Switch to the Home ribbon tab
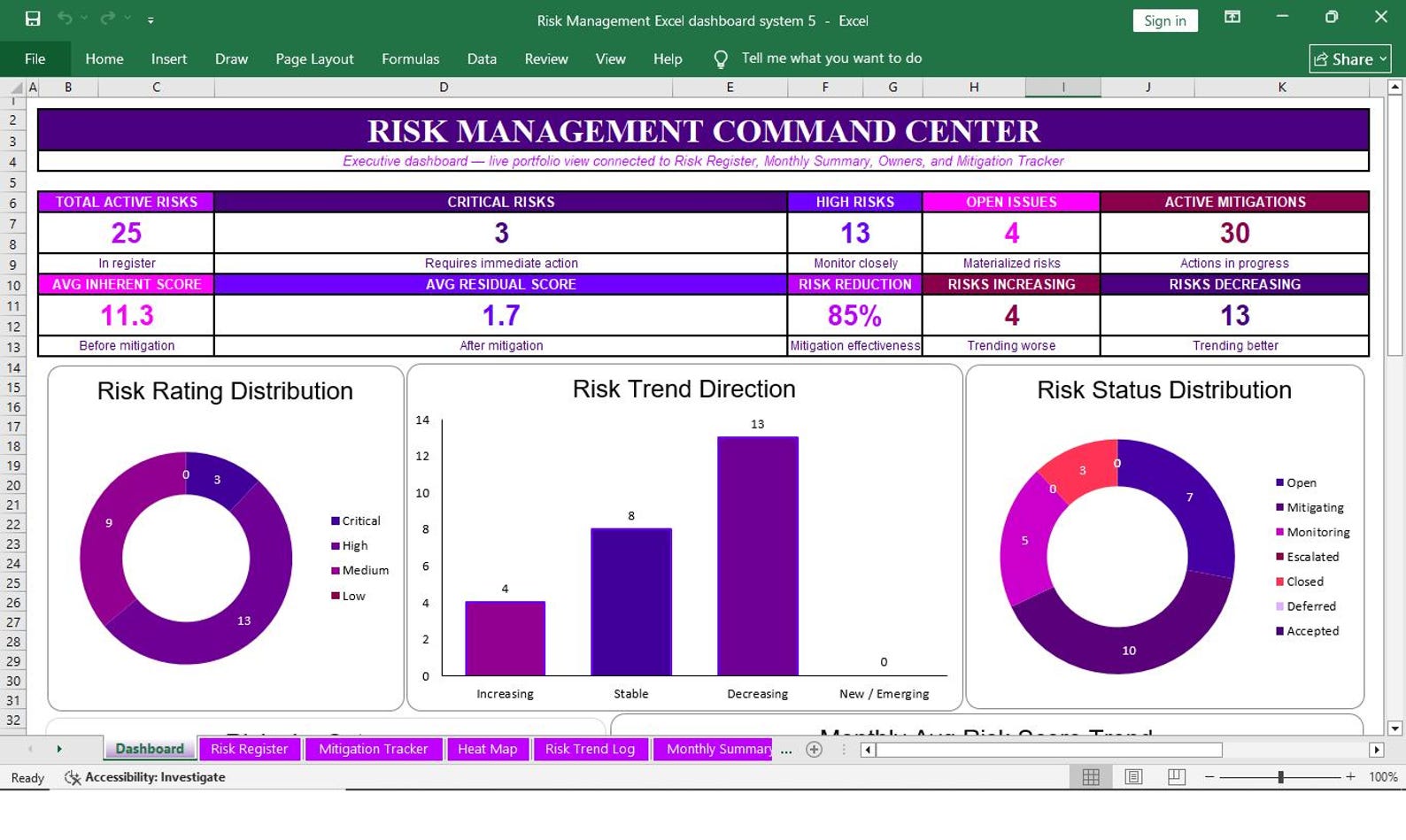 [x=104, y=58]
